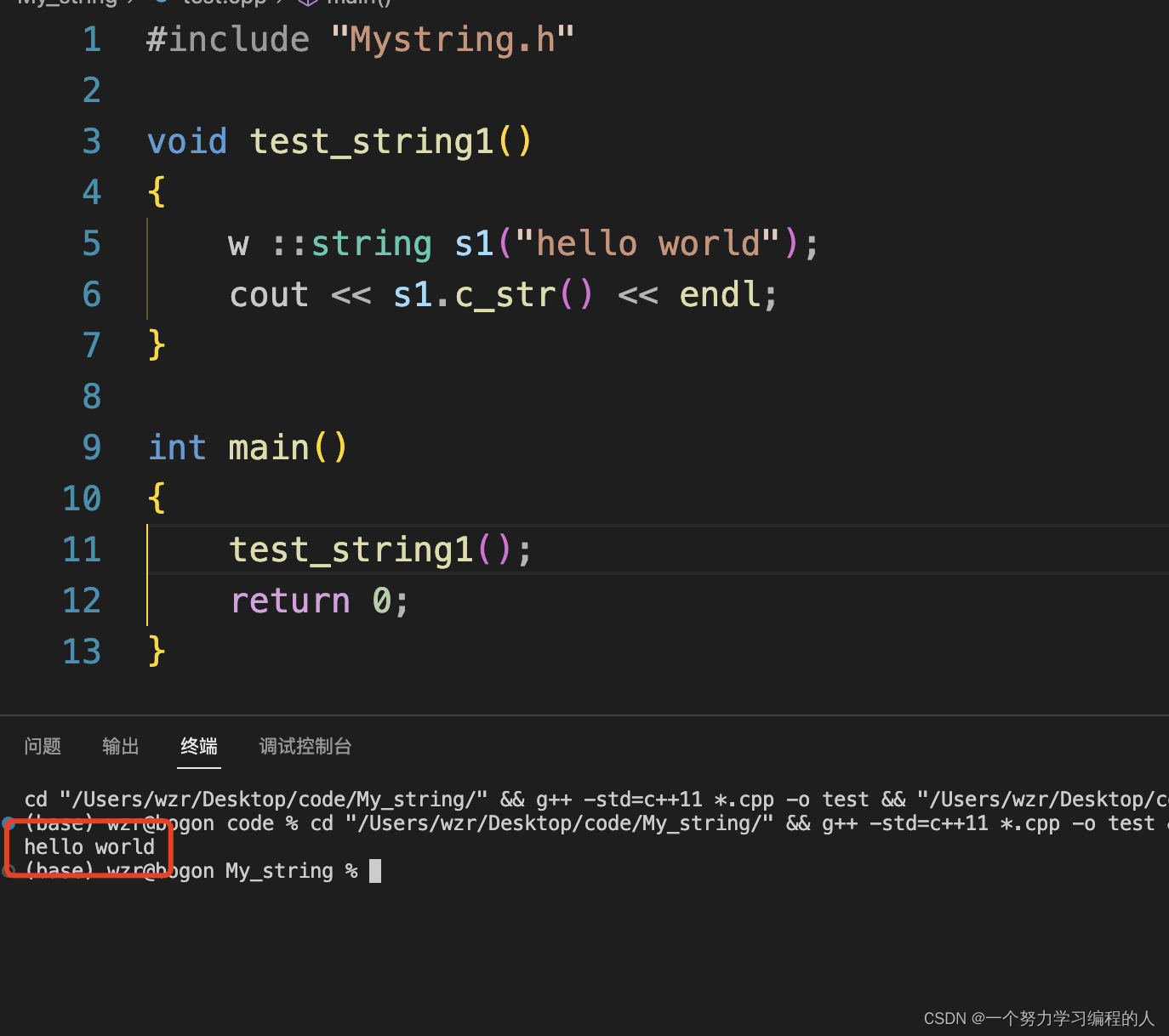Click the s1 variable declaration
Screen dimensions: 1169x1036
475,244
